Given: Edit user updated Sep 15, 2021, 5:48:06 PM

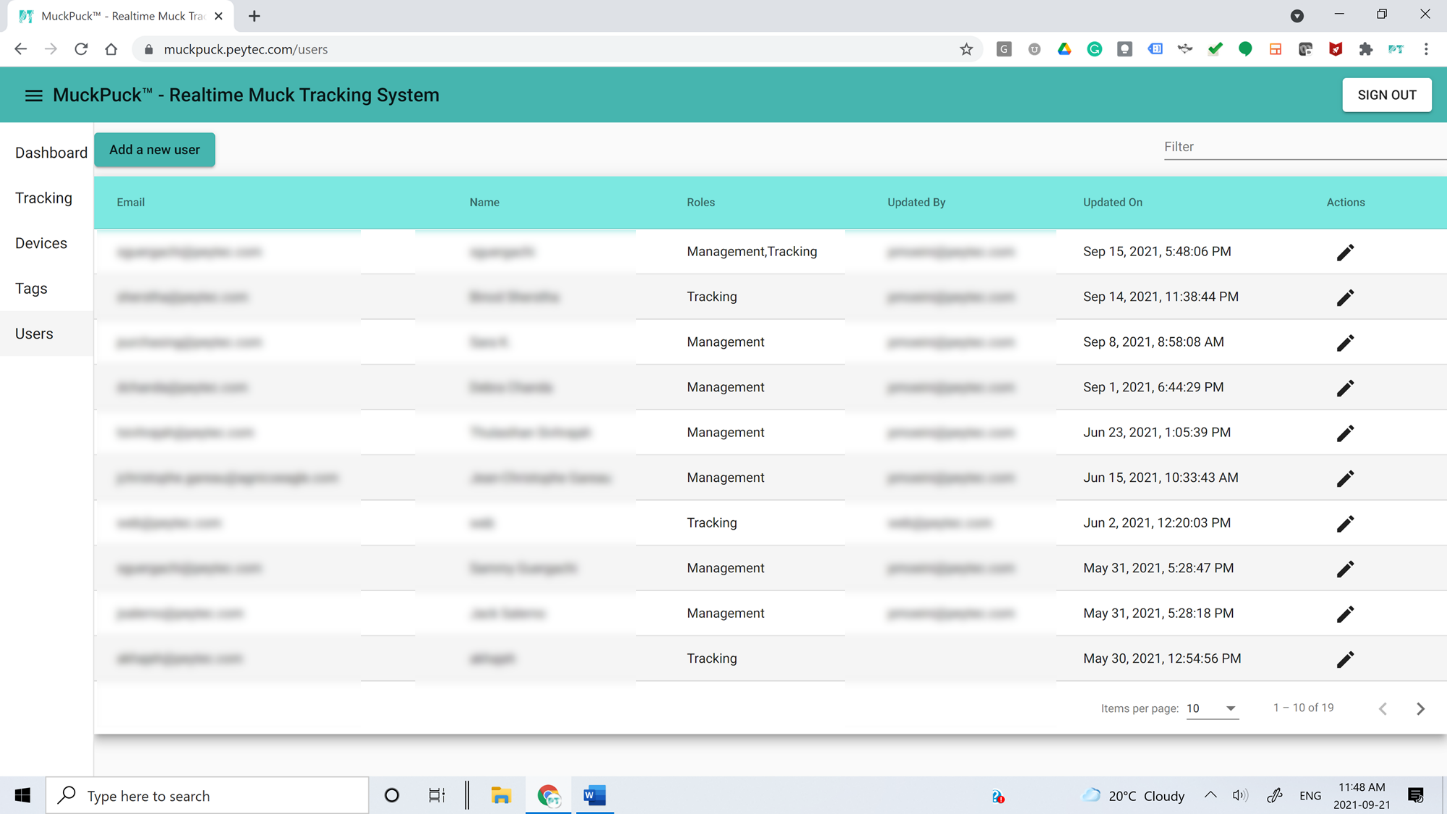Looking at the screenshot, I should [x=1345, y=252].
